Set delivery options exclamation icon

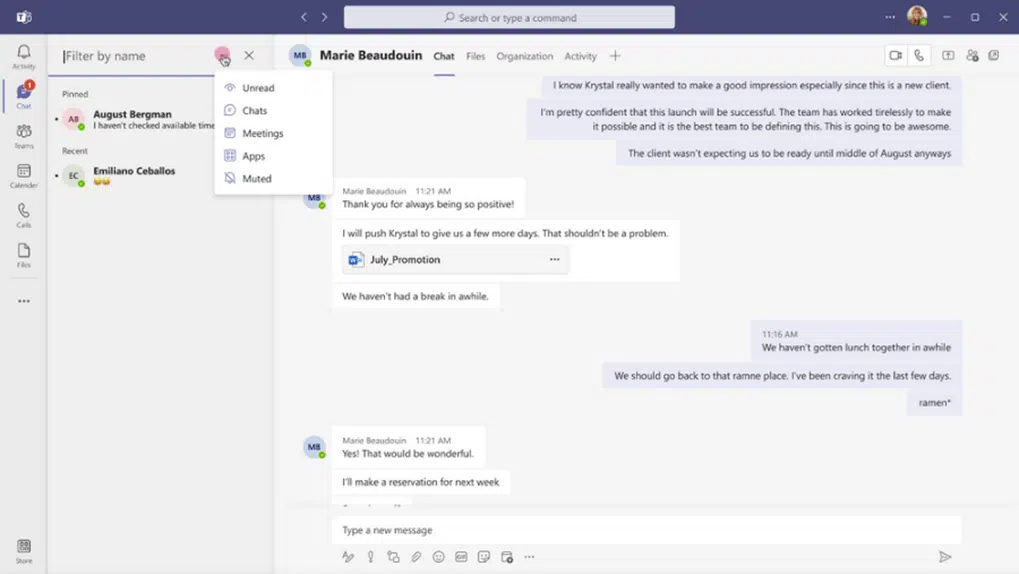point(370,556)
